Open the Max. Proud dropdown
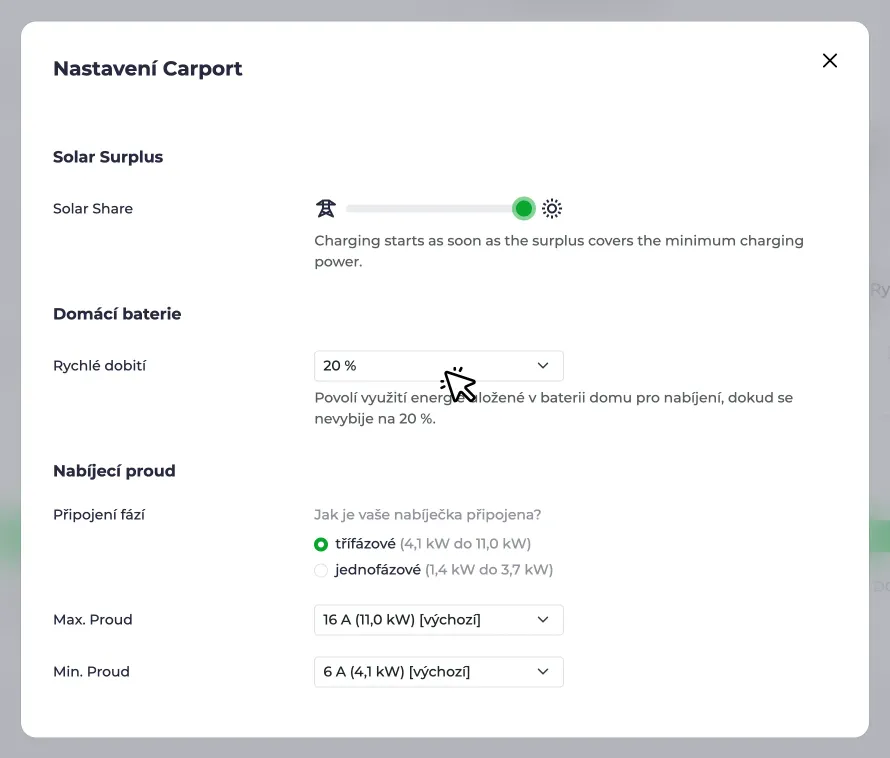The image size is (890, 758). 439,619
